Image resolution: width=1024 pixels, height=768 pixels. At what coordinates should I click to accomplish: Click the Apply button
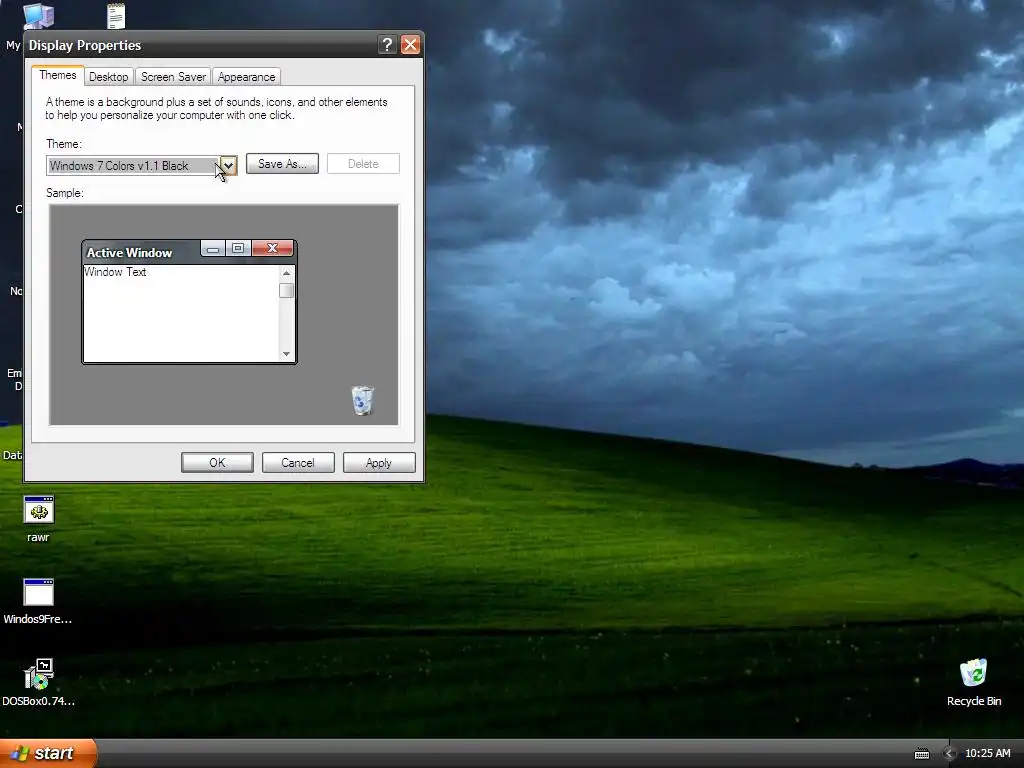click(x=379, y=462)
